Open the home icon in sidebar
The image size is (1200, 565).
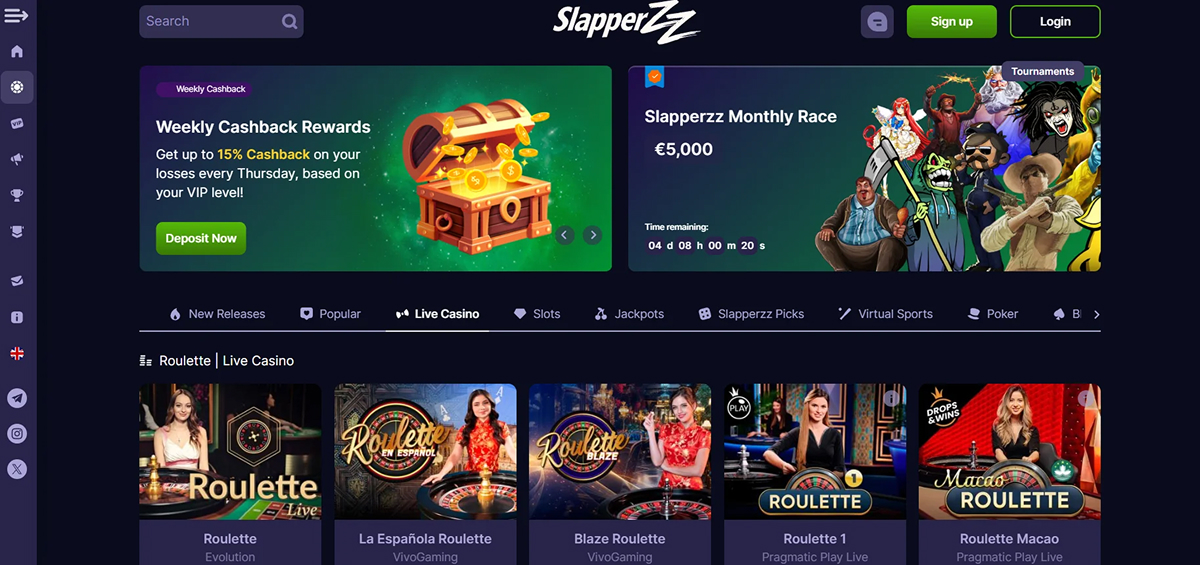click(x=17, y=51)
